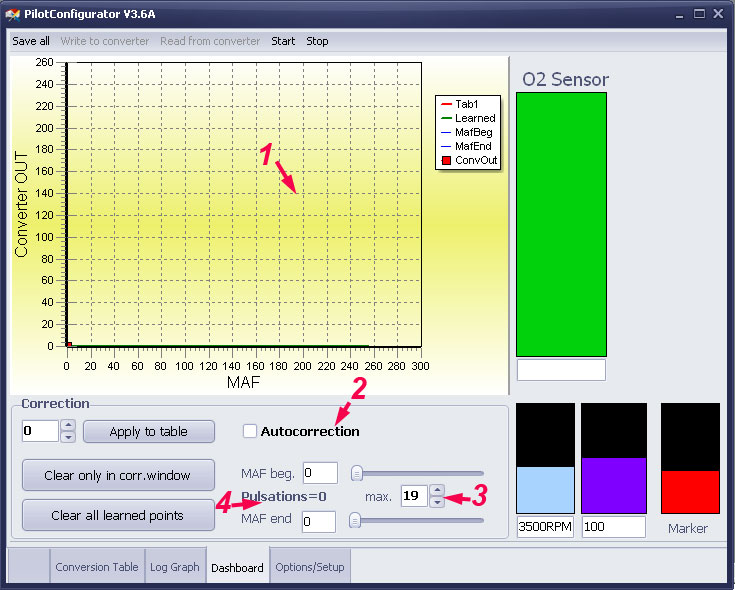Click Tab1 legend entry
This screenshot has width=735, height=590.
point(460,104)
